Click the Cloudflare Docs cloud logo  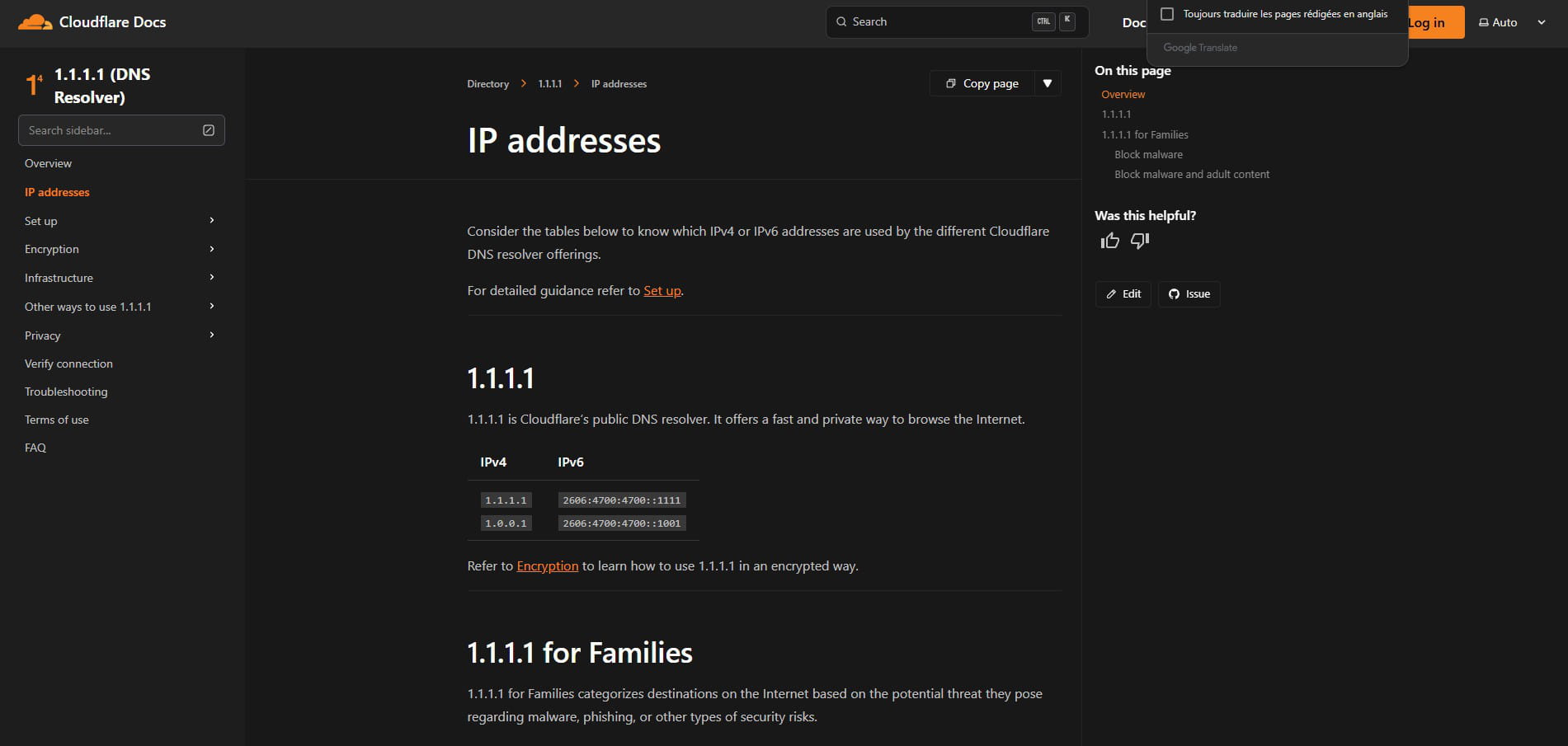(x=35, y=22)
